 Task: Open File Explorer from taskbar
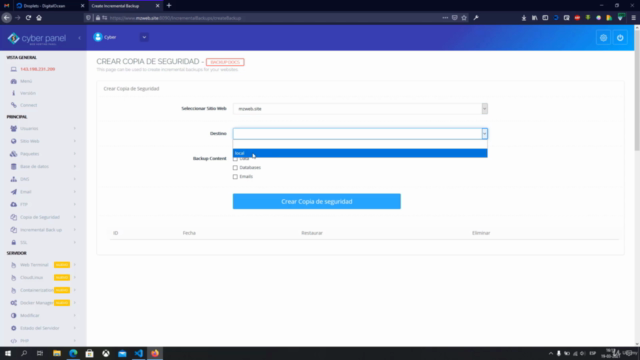click(x=57, y=353)
